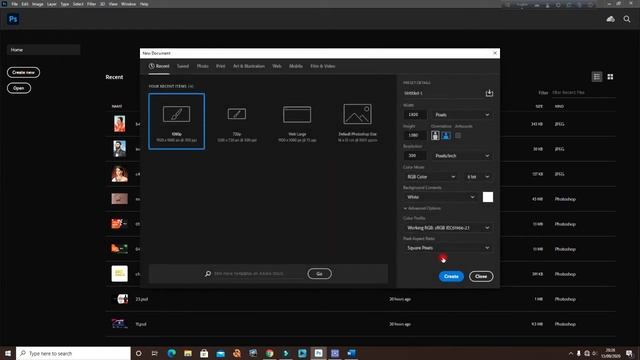Open the Filter menu

tap(91, 4)
